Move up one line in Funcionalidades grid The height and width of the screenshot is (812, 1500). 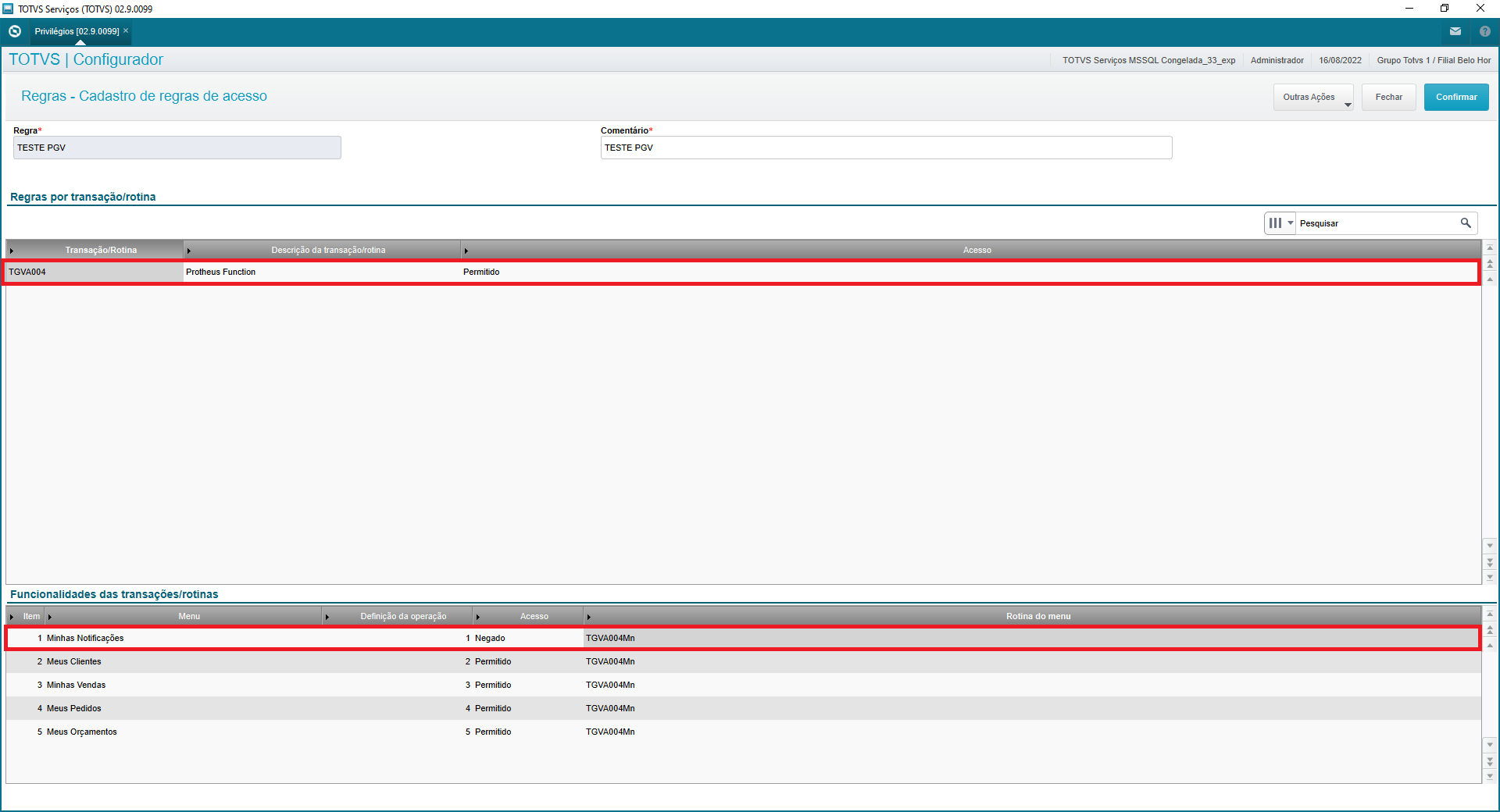(x=1490, y=645)
